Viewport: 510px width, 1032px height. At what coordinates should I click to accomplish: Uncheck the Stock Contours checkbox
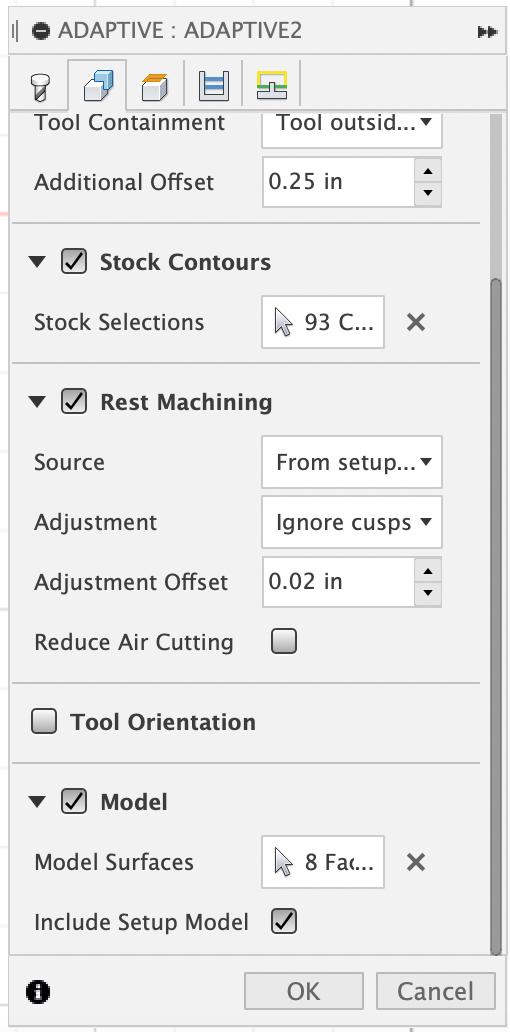tap(74, 261)
